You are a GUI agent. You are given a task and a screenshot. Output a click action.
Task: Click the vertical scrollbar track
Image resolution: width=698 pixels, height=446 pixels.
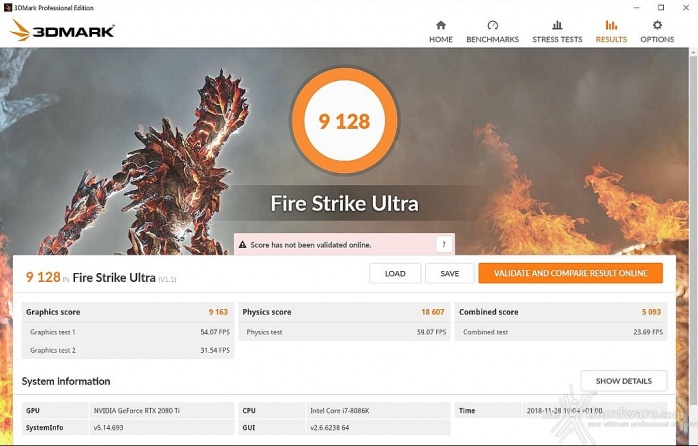(694, 249)
